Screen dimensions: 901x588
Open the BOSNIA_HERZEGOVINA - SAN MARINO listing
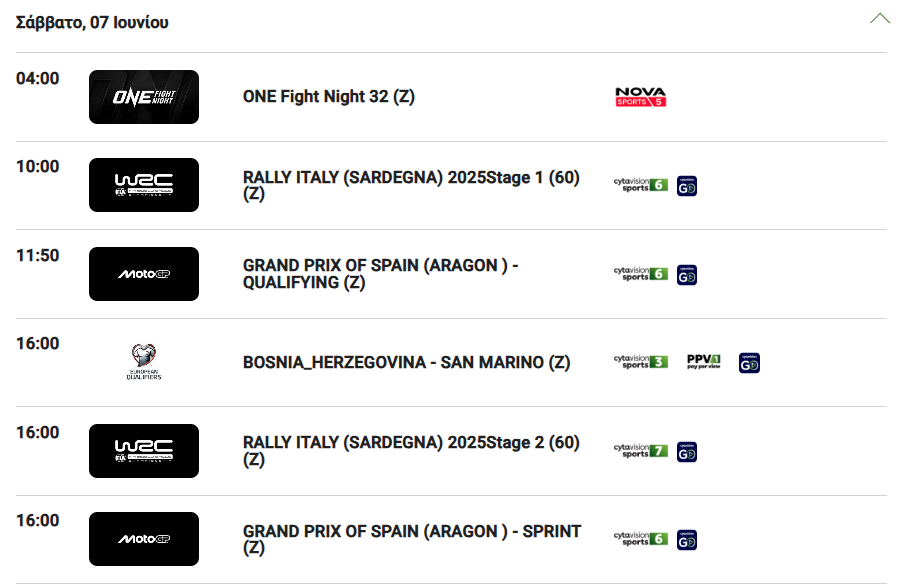pyautogui.click(x=406, y=363)
